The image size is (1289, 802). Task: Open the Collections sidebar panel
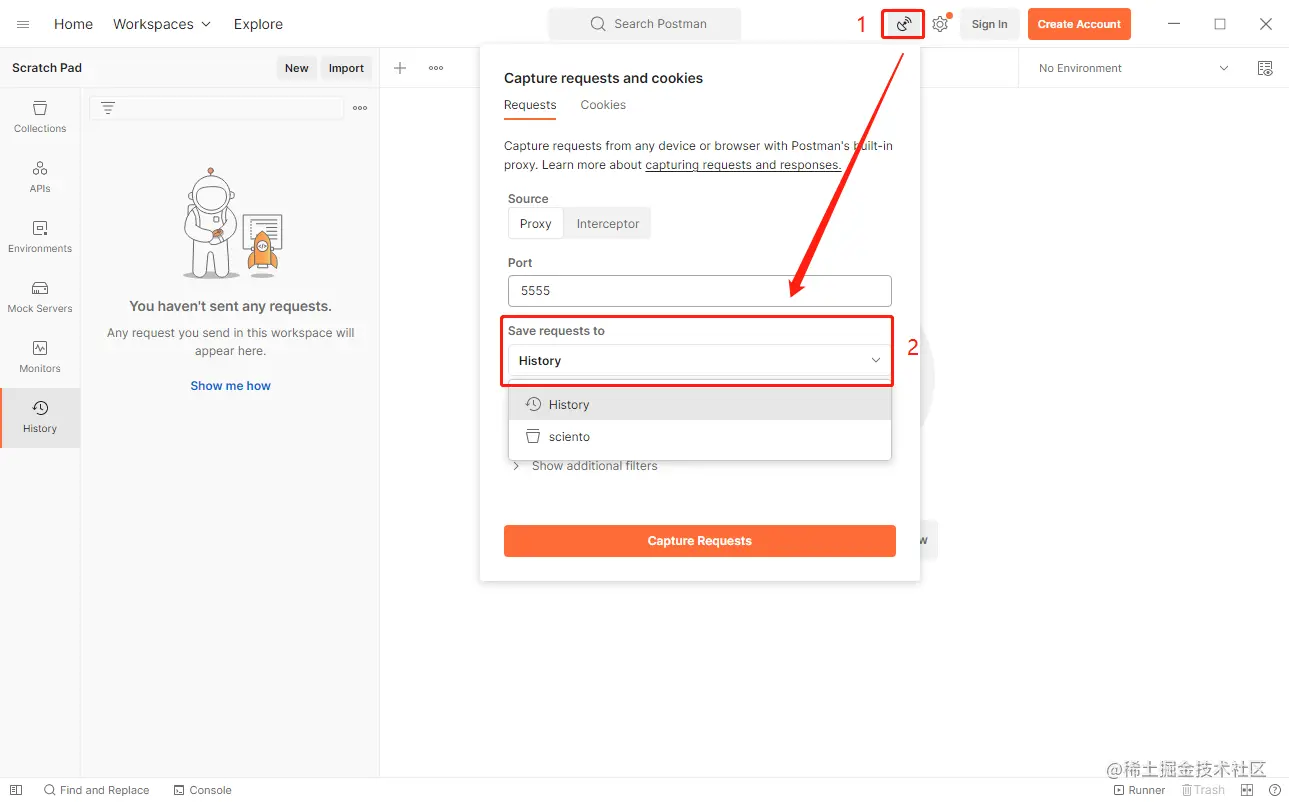click(x=40, y=117)
